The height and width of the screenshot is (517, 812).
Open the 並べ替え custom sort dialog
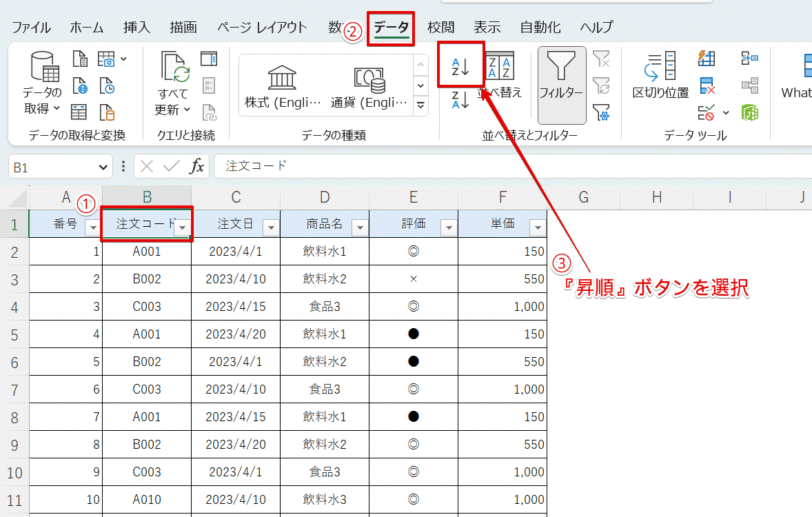pyautogui.click(x=500, y=75)
